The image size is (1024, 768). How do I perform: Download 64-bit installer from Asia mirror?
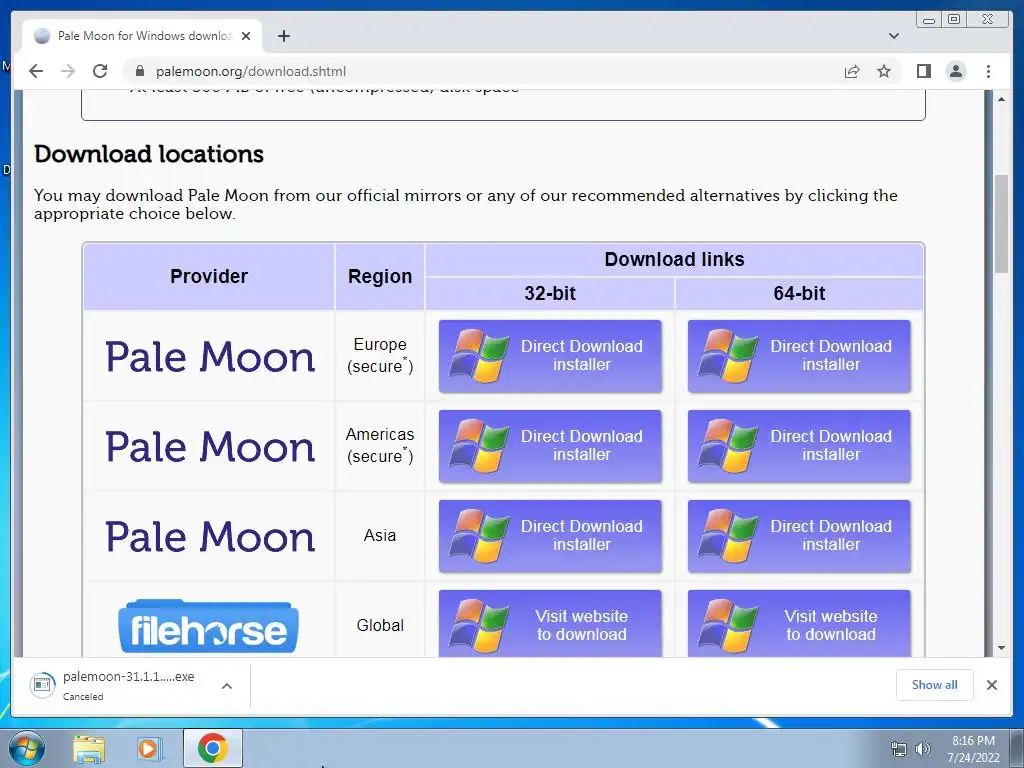click(799, 536)
